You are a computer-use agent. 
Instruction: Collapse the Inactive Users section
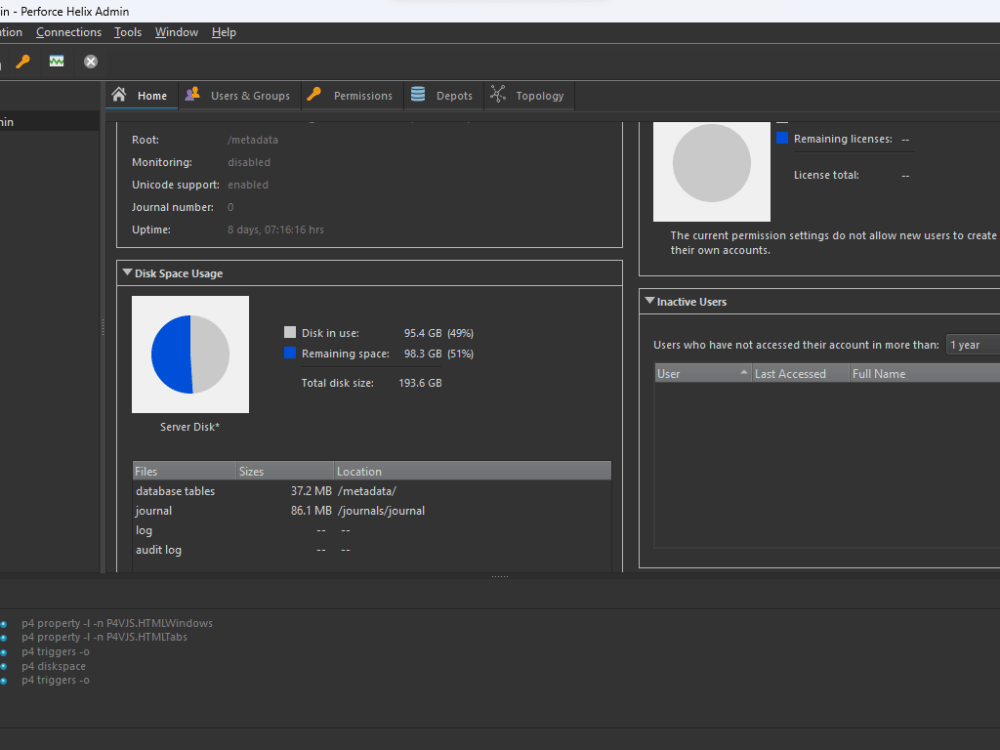coord(651,301)
